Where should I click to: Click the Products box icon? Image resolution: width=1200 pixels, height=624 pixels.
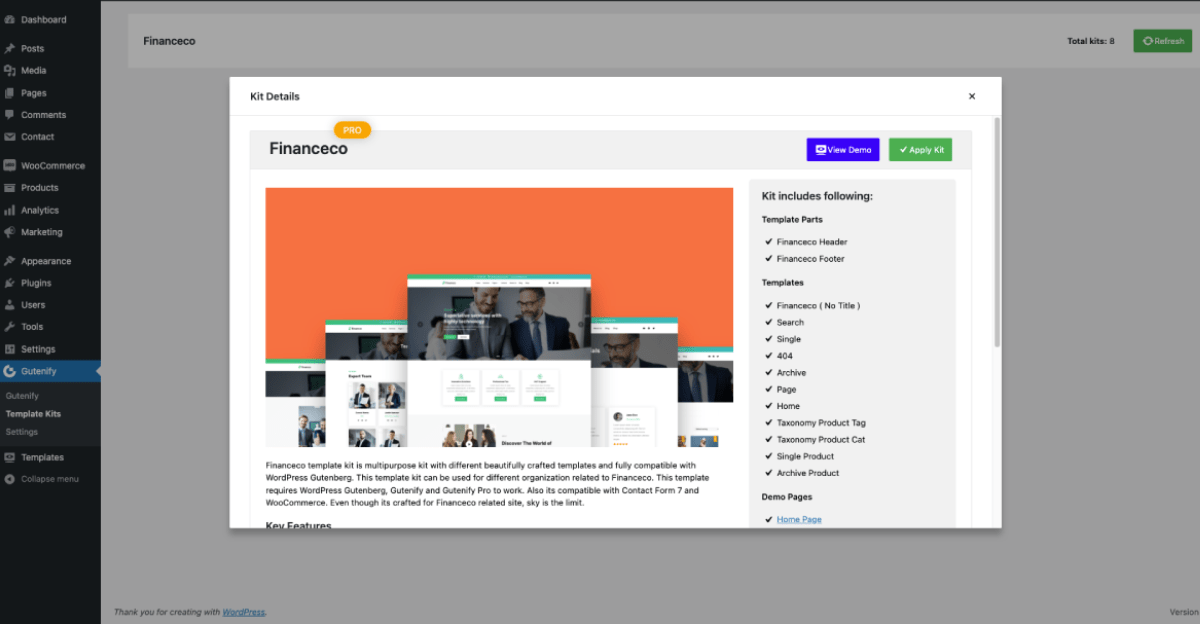pos(9,188)
